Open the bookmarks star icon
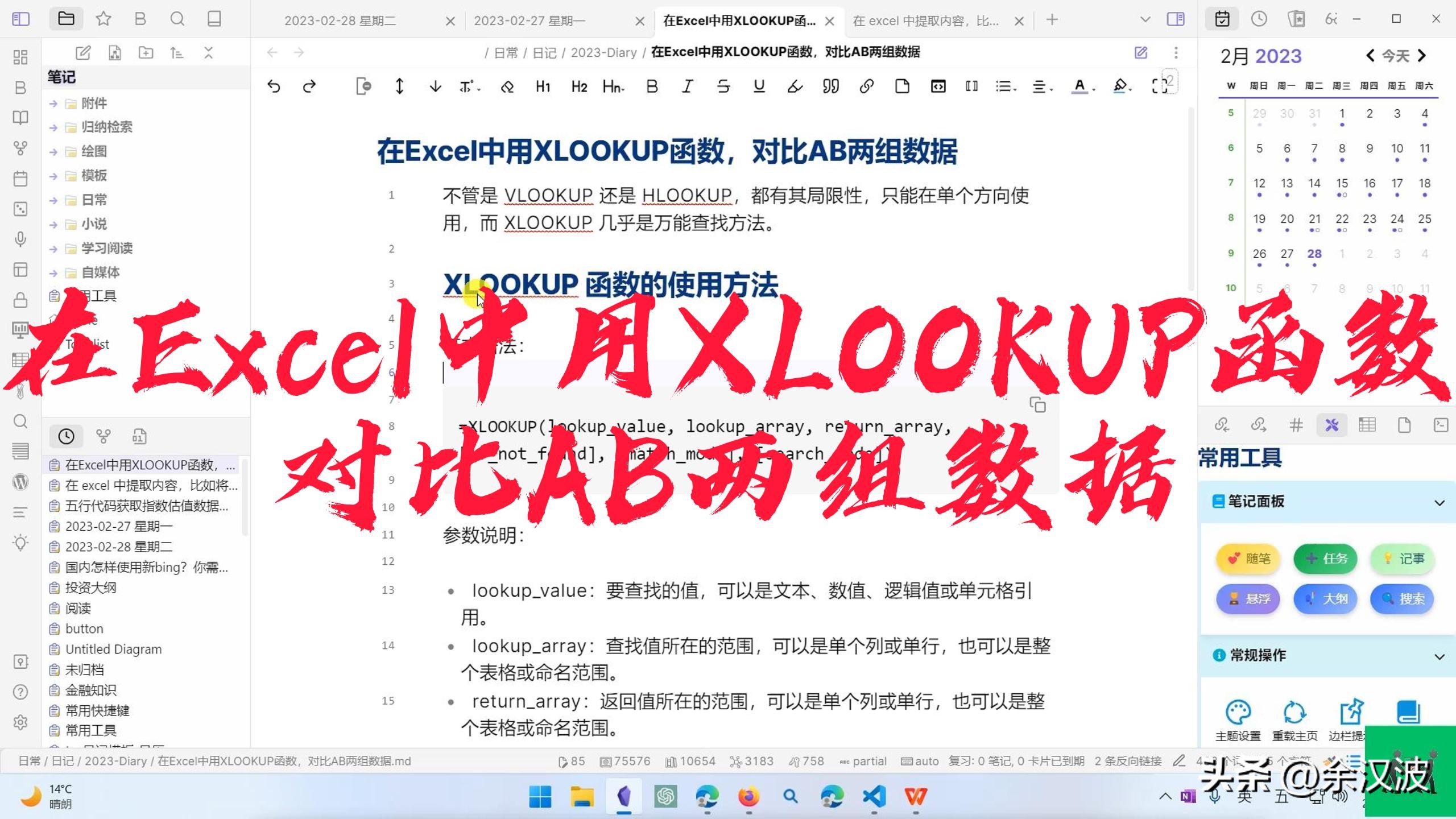Image resolution: width=1456 pixels, height=819 pixels. pos(103,19)
